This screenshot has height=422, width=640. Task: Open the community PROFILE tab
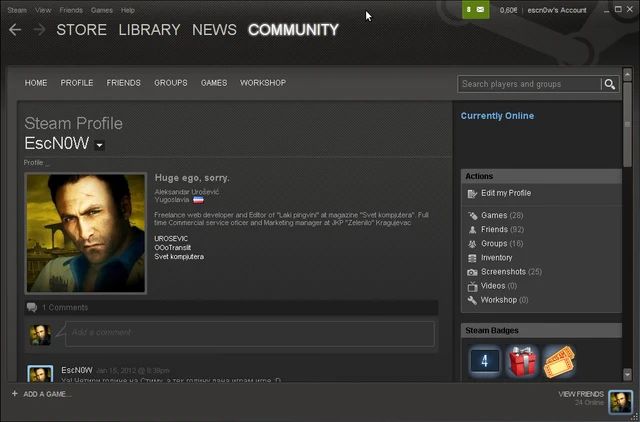(77, 83)
